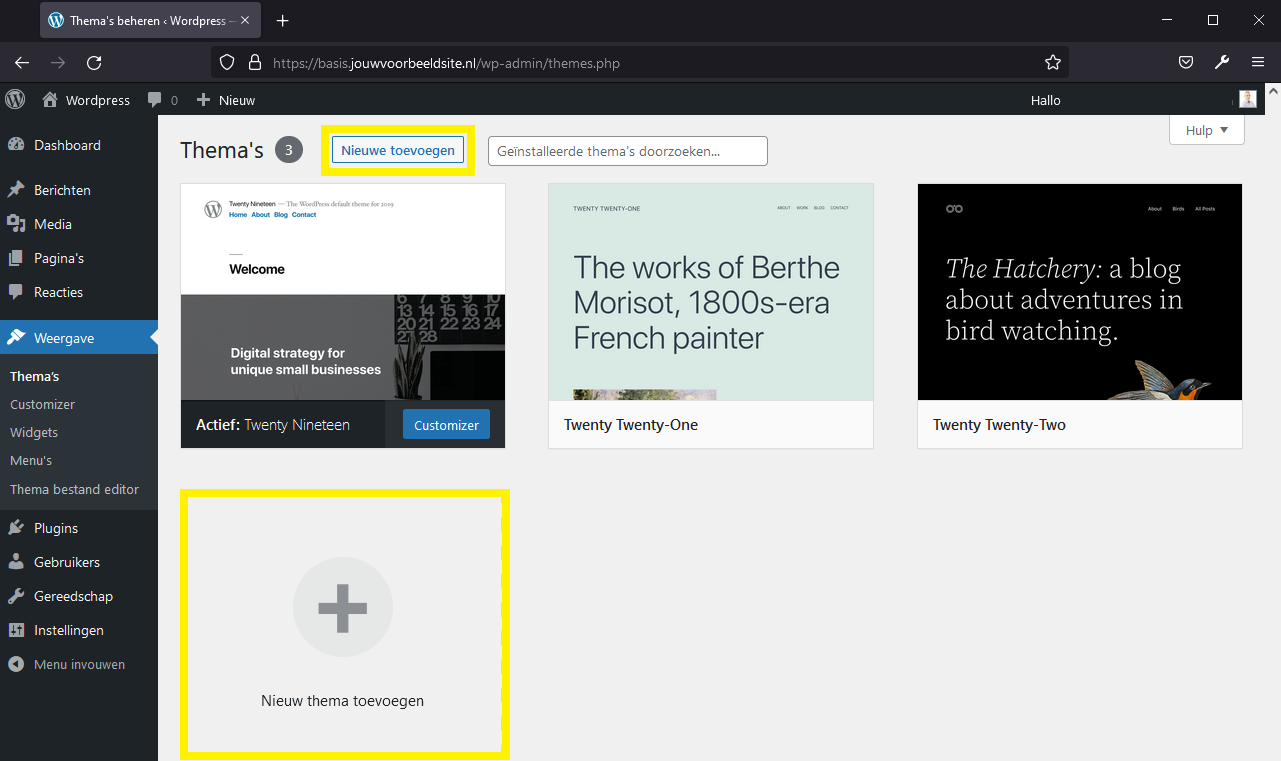Viewport: 1281px width, 761px height.
Task: Click the Nieuwe toevoegen button
Action: [x=397, y=149]
